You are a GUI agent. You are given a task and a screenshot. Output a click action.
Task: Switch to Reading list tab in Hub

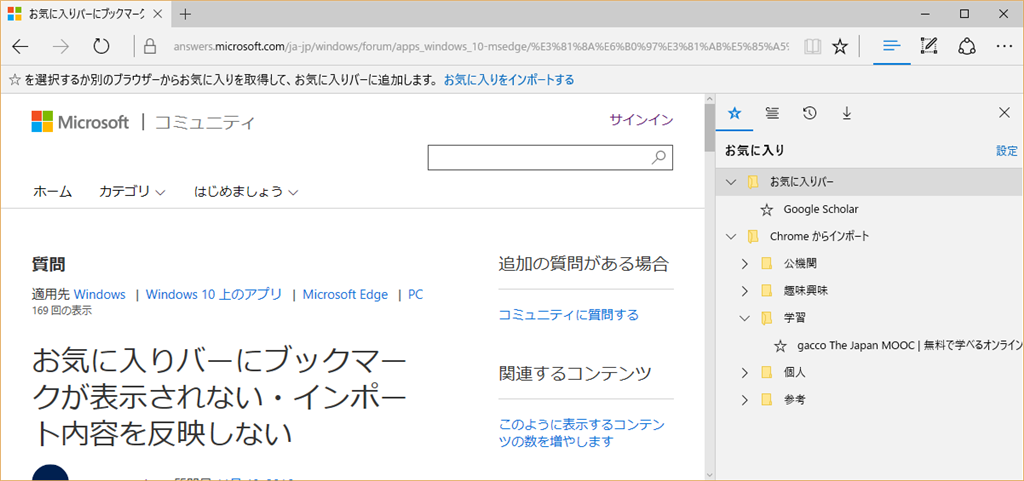(772, 114)
